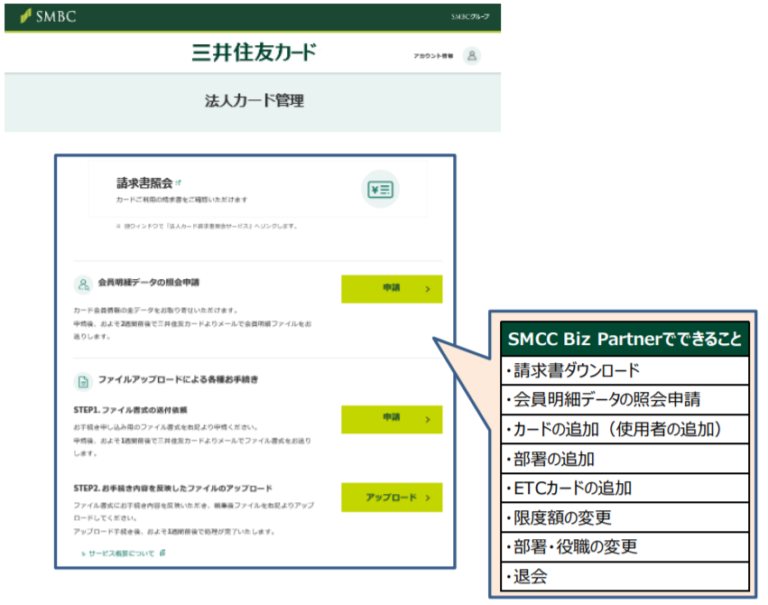
Task: Click the 請求書ダウンロード row in the list
Action: pos(624,370)
